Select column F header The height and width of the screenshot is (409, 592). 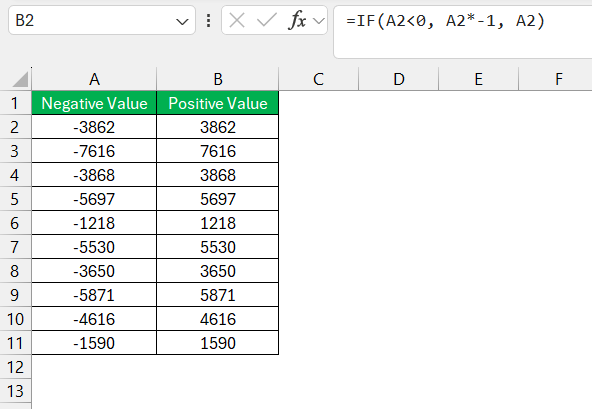click(555, 79)
